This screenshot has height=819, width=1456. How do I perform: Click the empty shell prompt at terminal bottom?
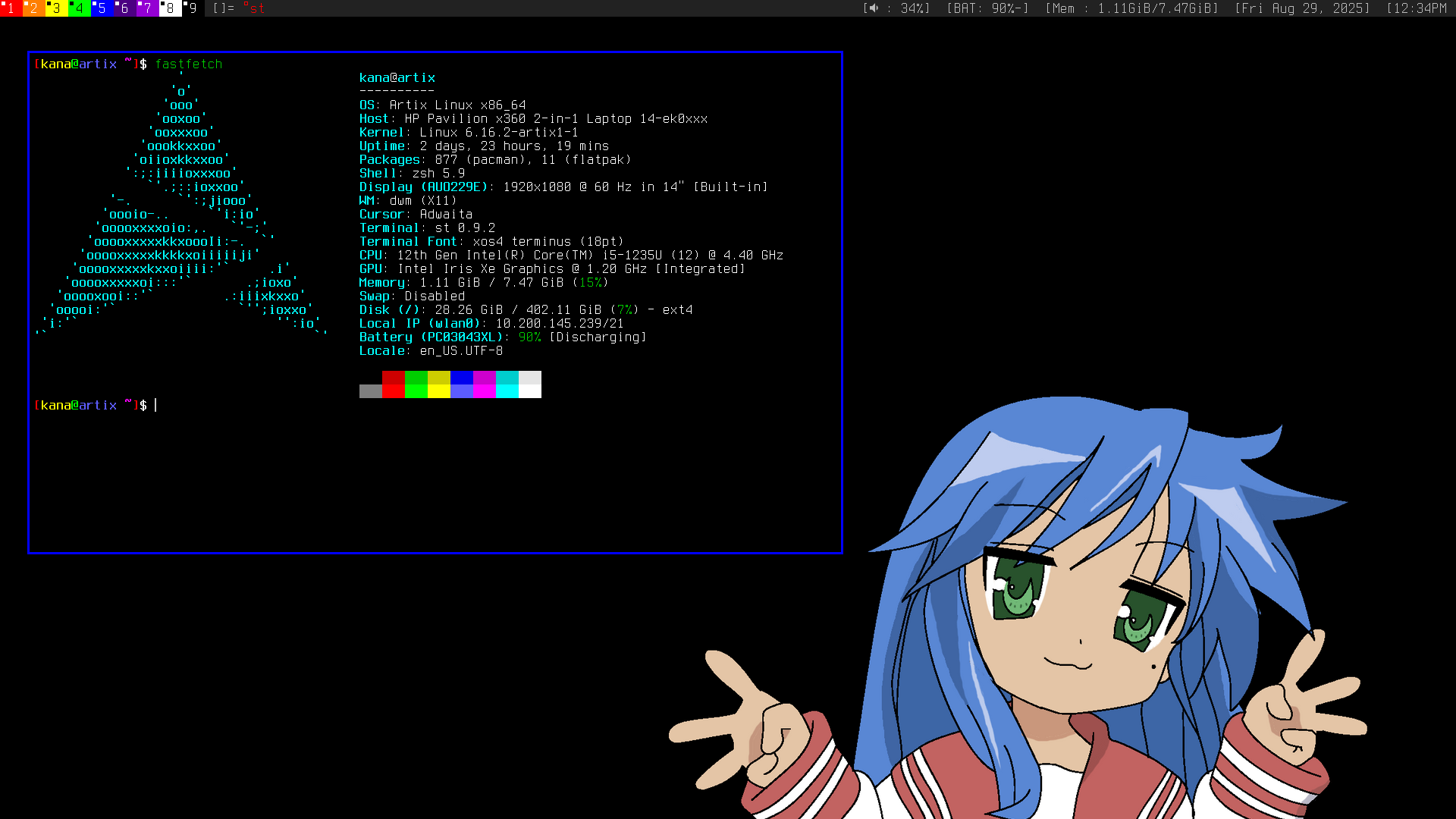[96, 406]
